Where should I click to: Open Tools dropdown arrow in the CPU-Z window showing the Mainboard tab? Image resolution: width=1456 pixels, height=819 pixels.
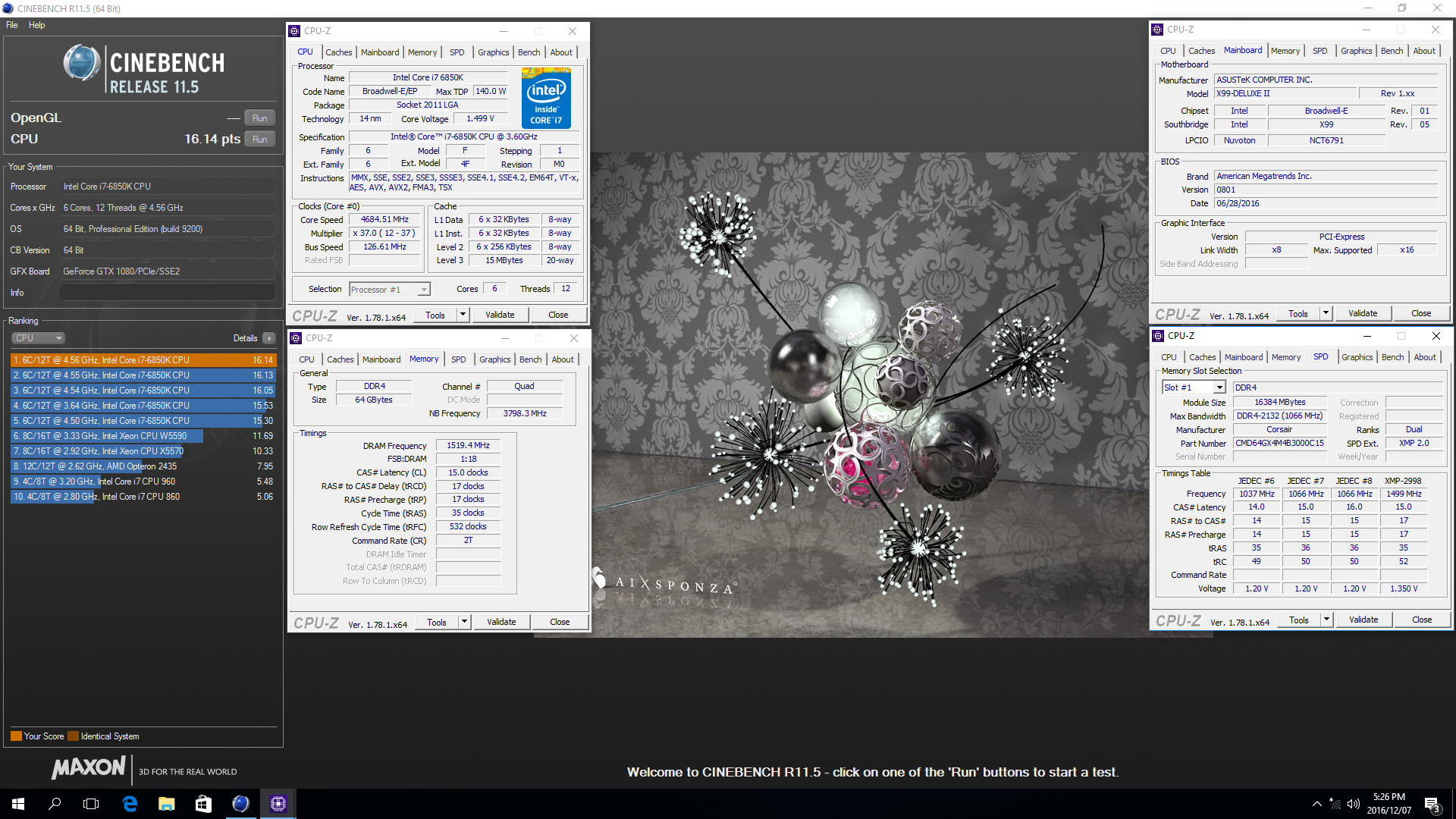click(1326, 313)
